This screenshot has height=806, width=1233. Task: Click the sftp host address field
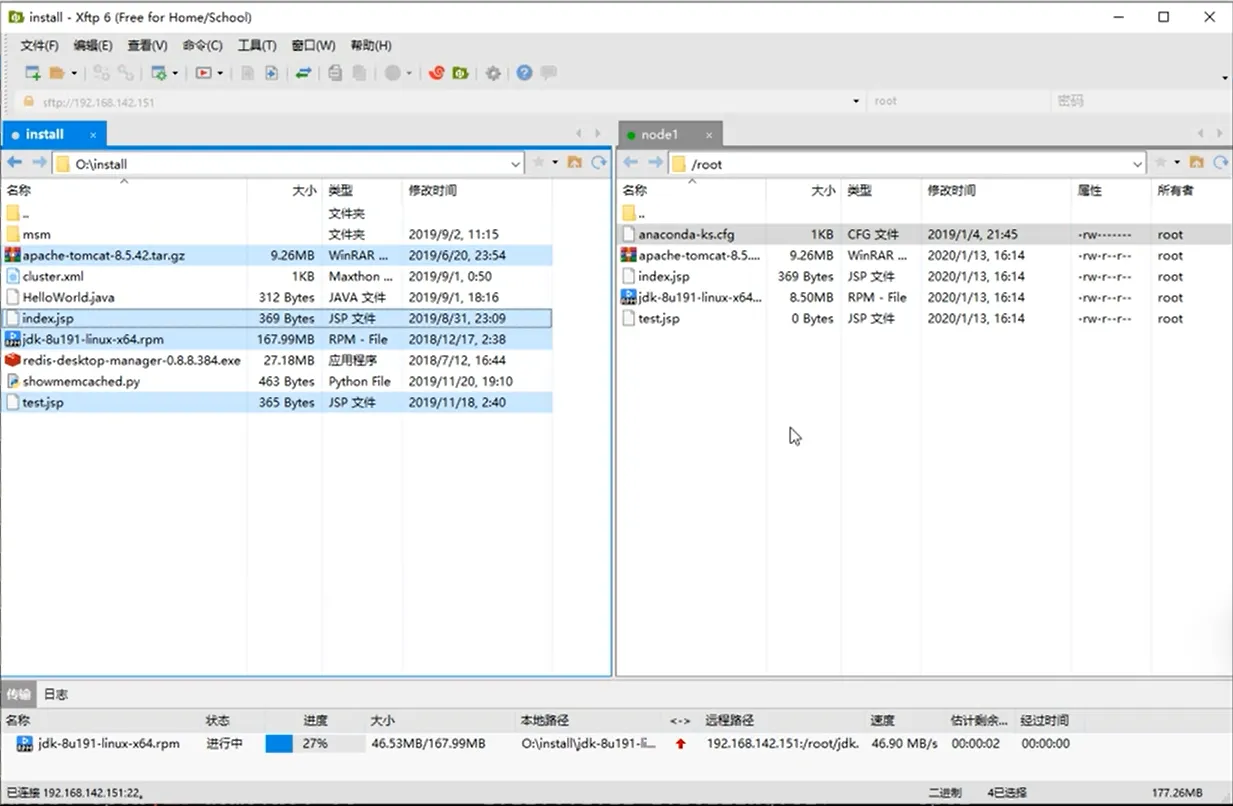click(440, 101)
